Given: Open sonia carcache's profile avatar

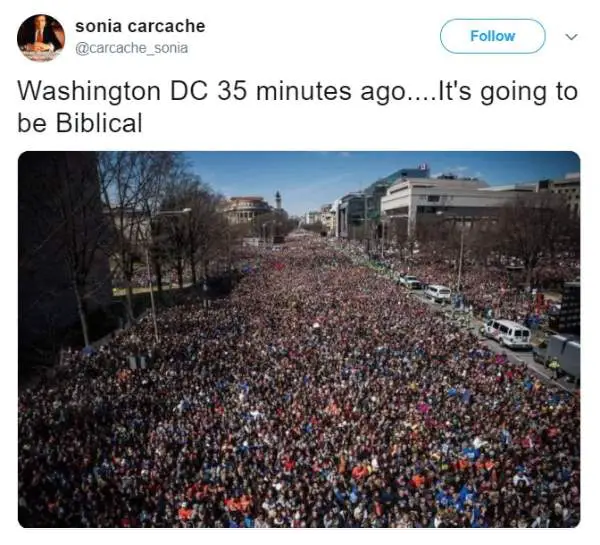Looking at the screenshot, I should (x=41, y=38).
